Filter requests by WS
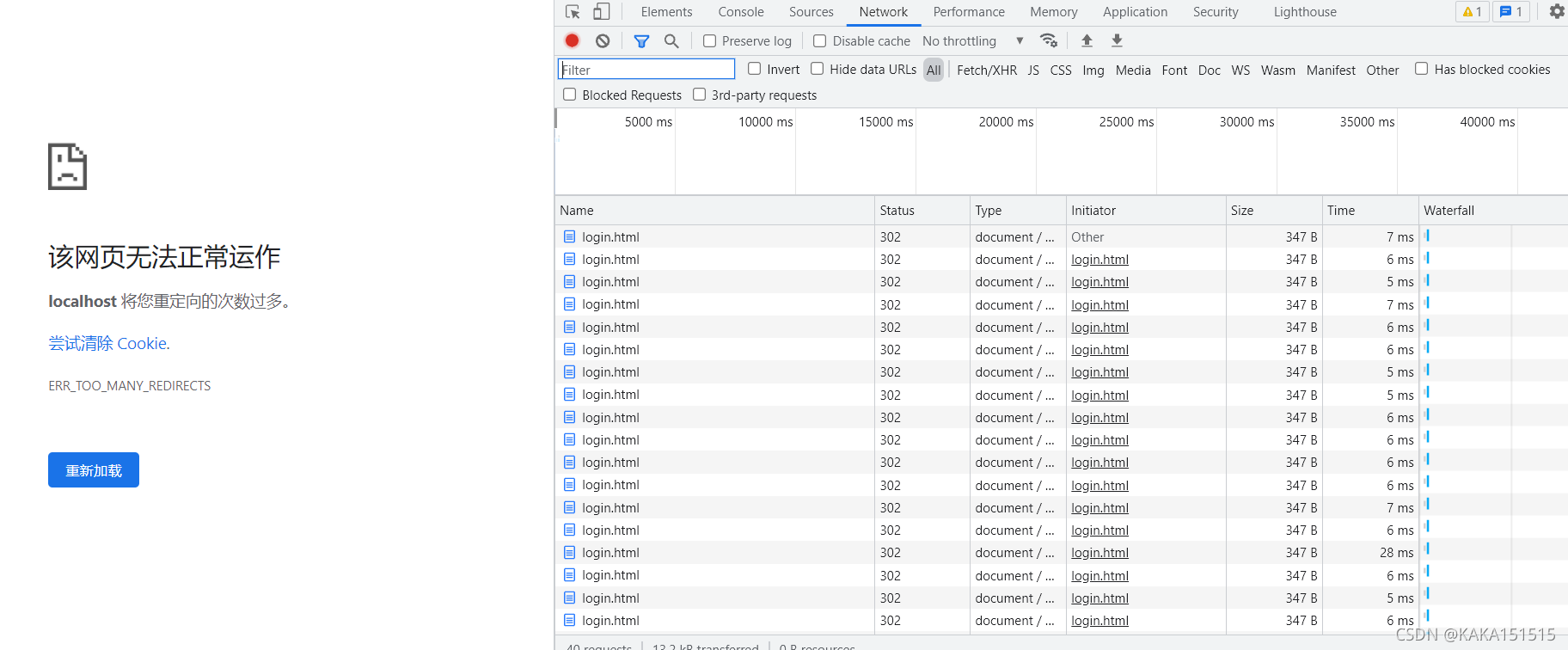1568x650 pixels. (1240, 71)
